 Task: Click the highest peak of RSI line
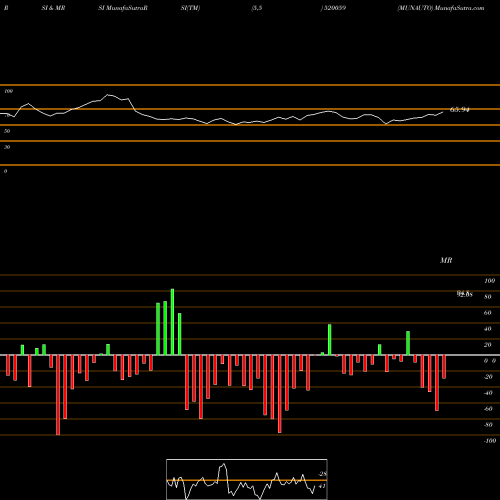(108, 95)
